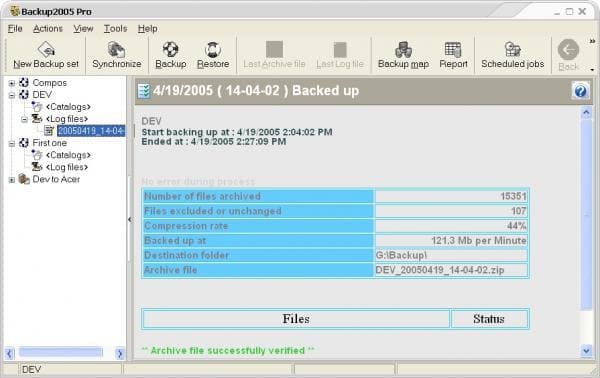The width and height of the screenshot is (600, 378).
Task: Open the Actions menu
Action: pyautogui.click(x=47, y=29)
